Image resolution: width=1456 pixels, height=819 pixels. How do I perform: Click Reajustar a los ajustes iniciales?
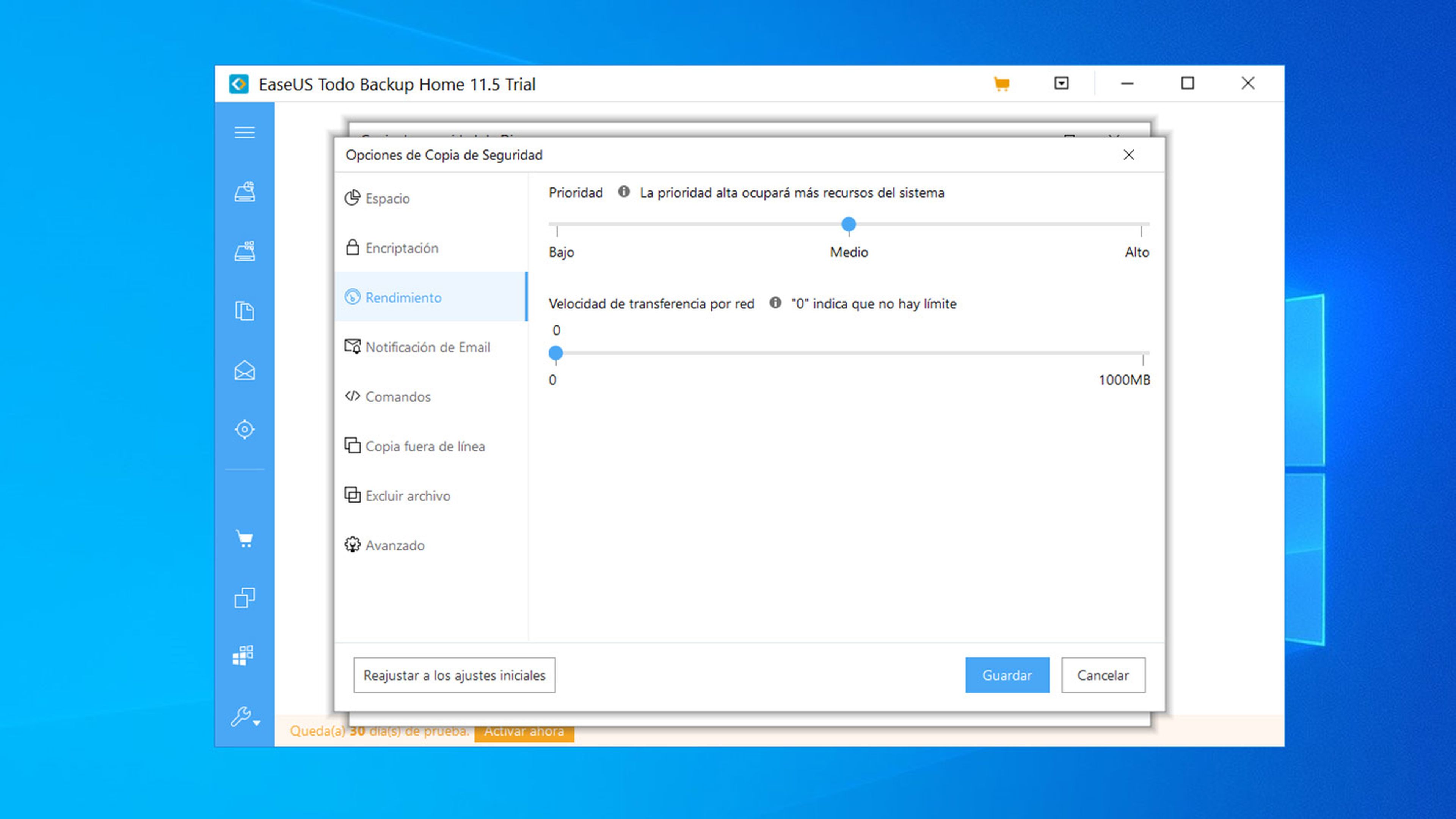pyautogui.click(x=454, y=675)
